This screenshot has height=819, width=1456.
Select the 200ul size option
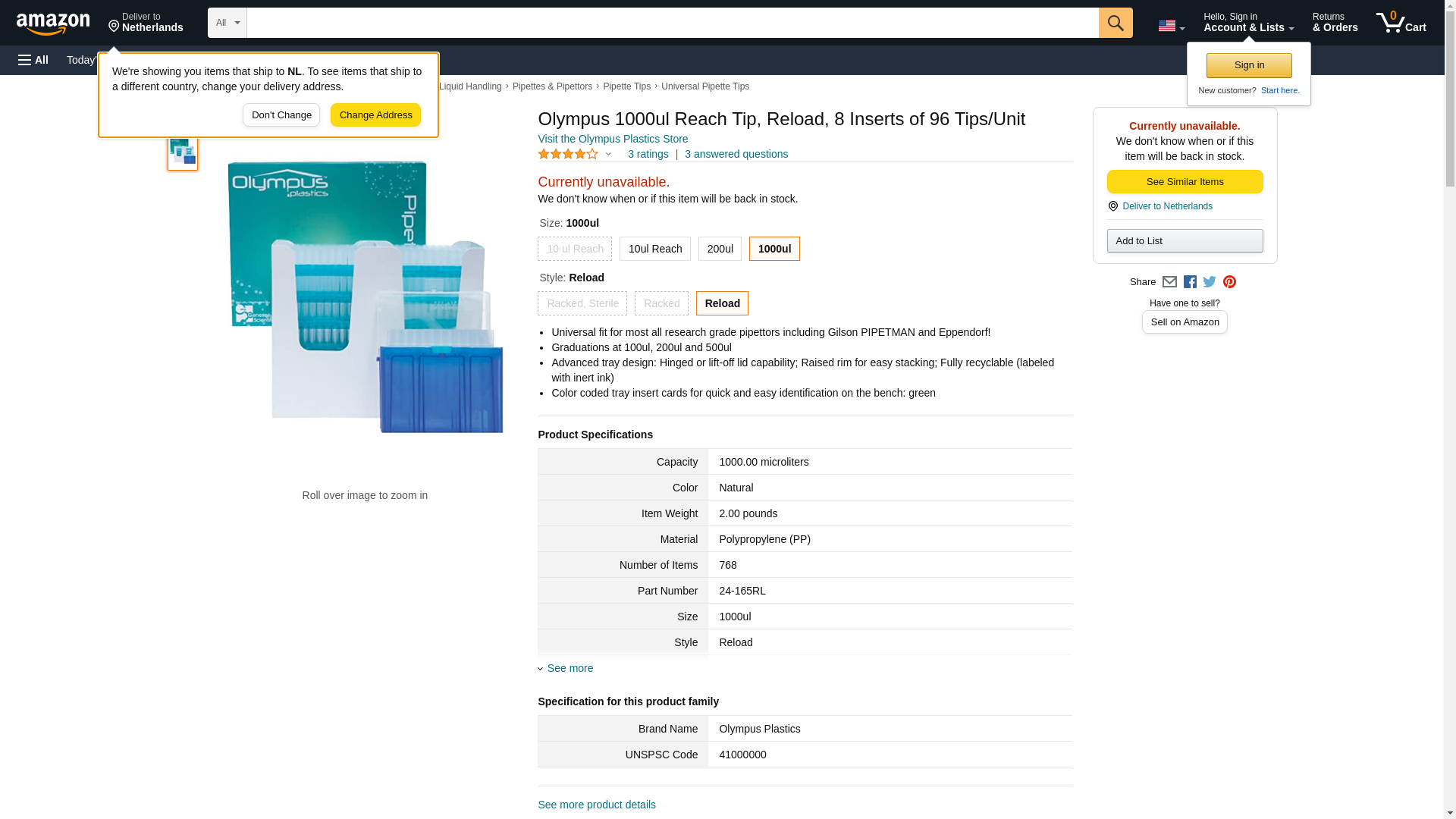coord(720,249)
